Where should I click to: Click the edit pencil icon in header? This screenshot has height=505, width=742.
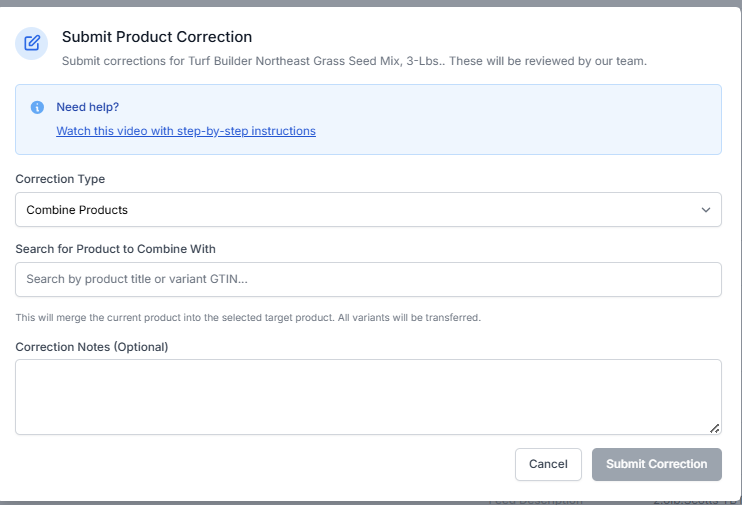click(31, 43)
